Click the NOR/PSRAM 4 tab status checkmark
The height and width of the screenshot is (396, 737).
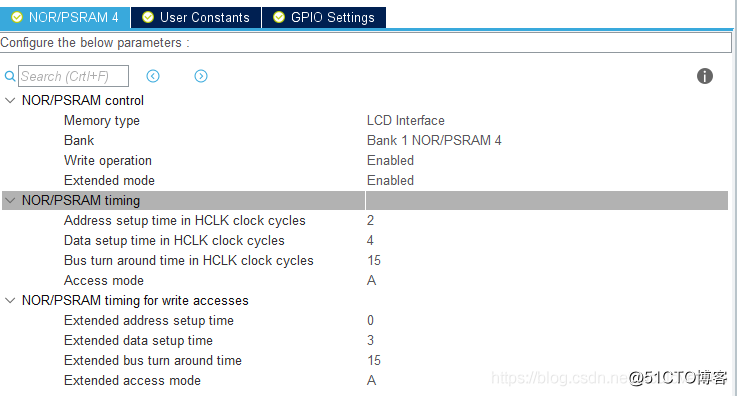(17, 17)
